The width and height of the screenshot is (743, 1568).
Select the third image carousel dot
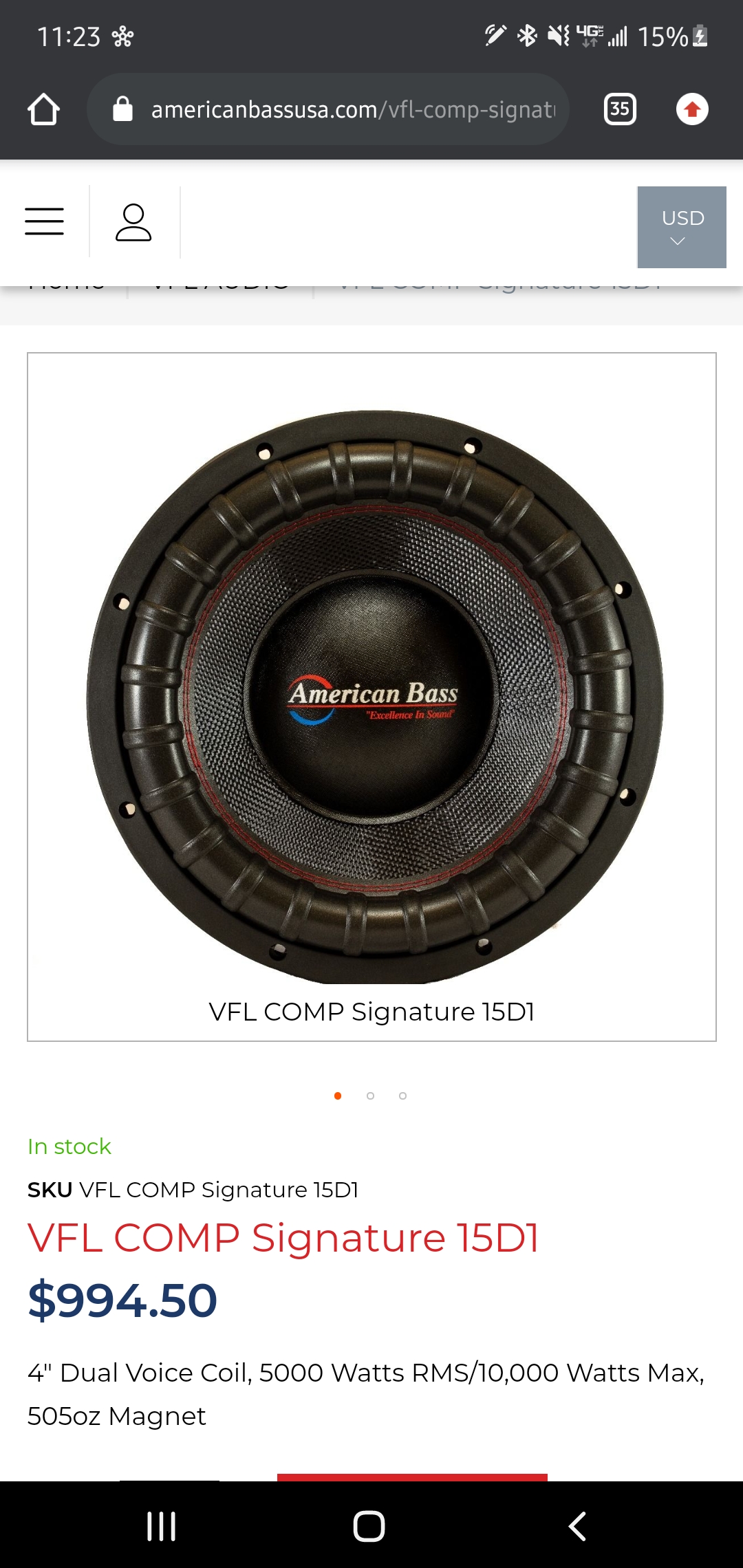(x=402, y=1096)
